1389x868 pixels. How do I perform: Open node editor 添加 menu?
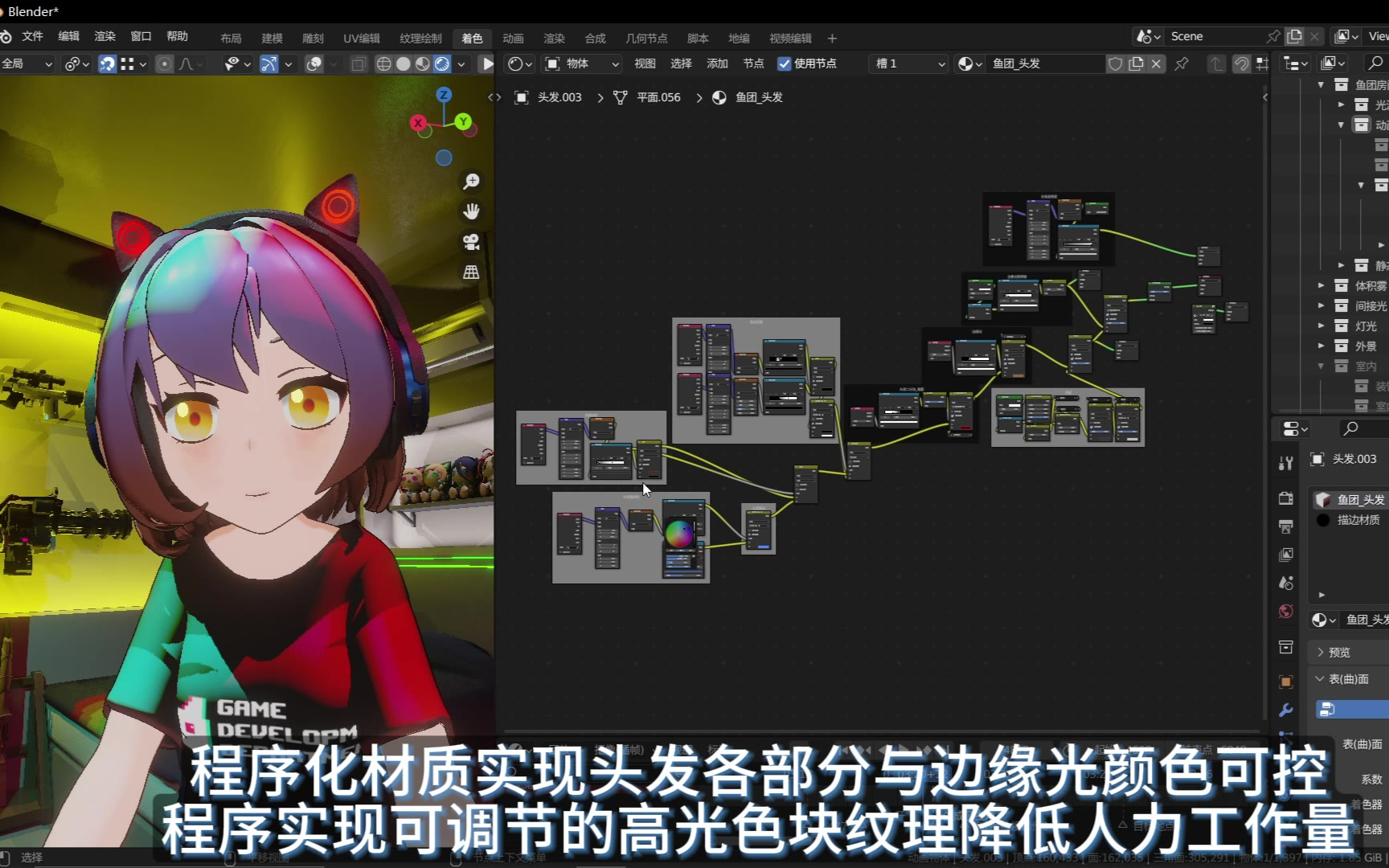(717, 63)
